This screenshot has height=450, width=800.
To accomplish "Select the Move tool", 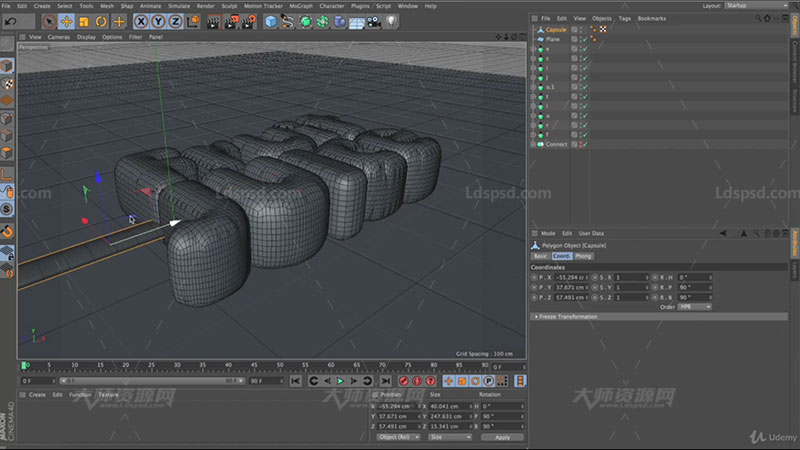I will point(66,21).
